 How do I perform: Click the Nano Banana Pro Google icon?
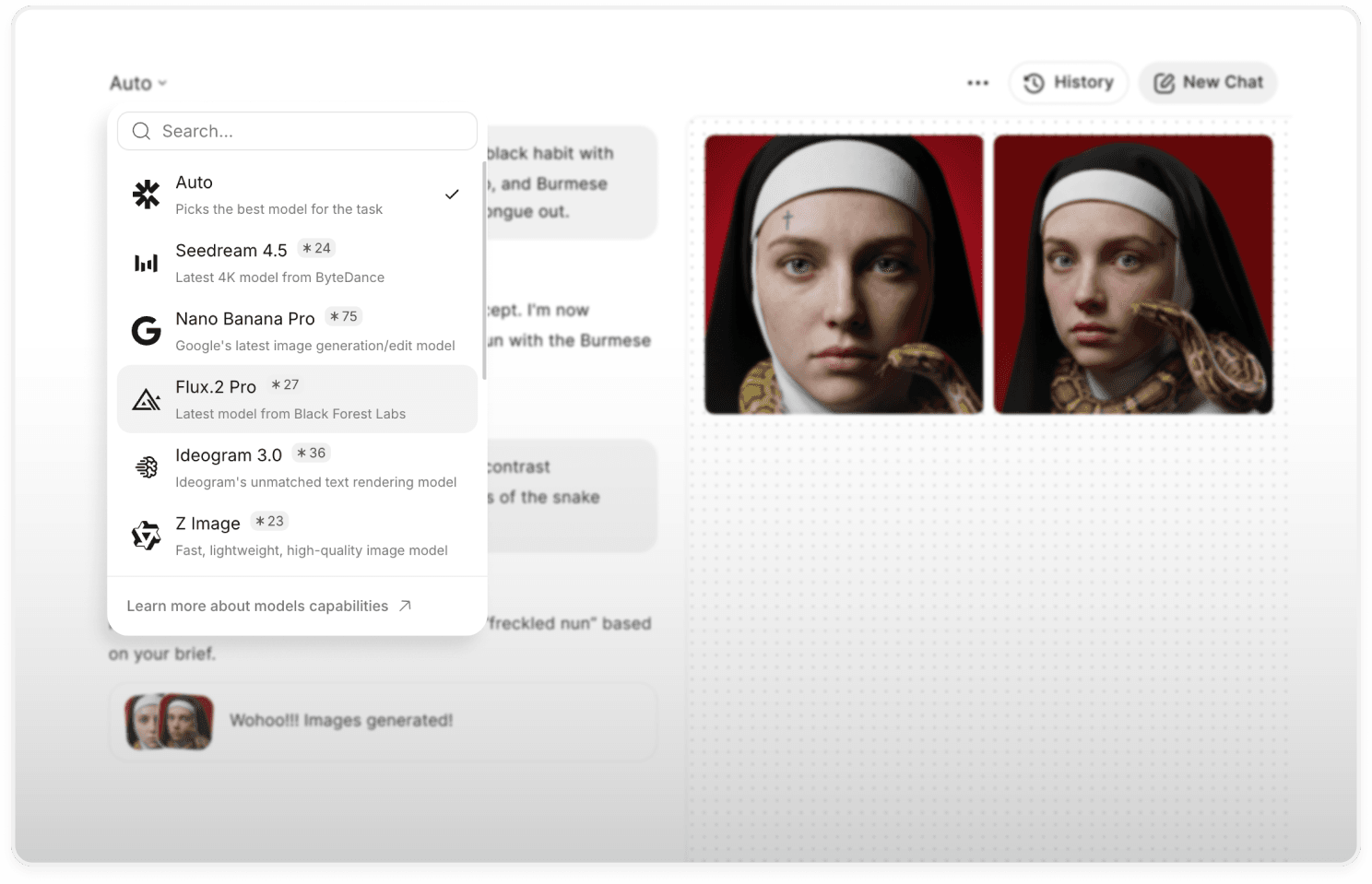pos(146,331)
